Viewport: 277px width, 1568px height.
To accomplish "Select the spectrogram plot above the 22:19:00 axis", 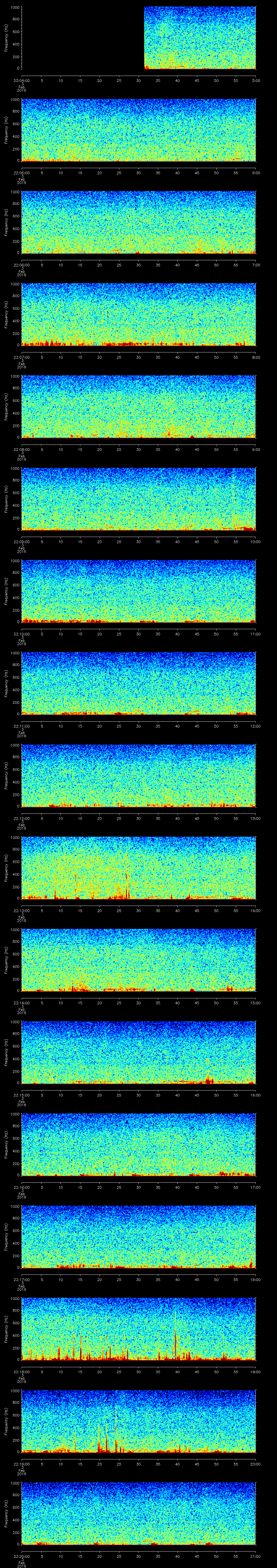I will click(x=139, y=1421).
